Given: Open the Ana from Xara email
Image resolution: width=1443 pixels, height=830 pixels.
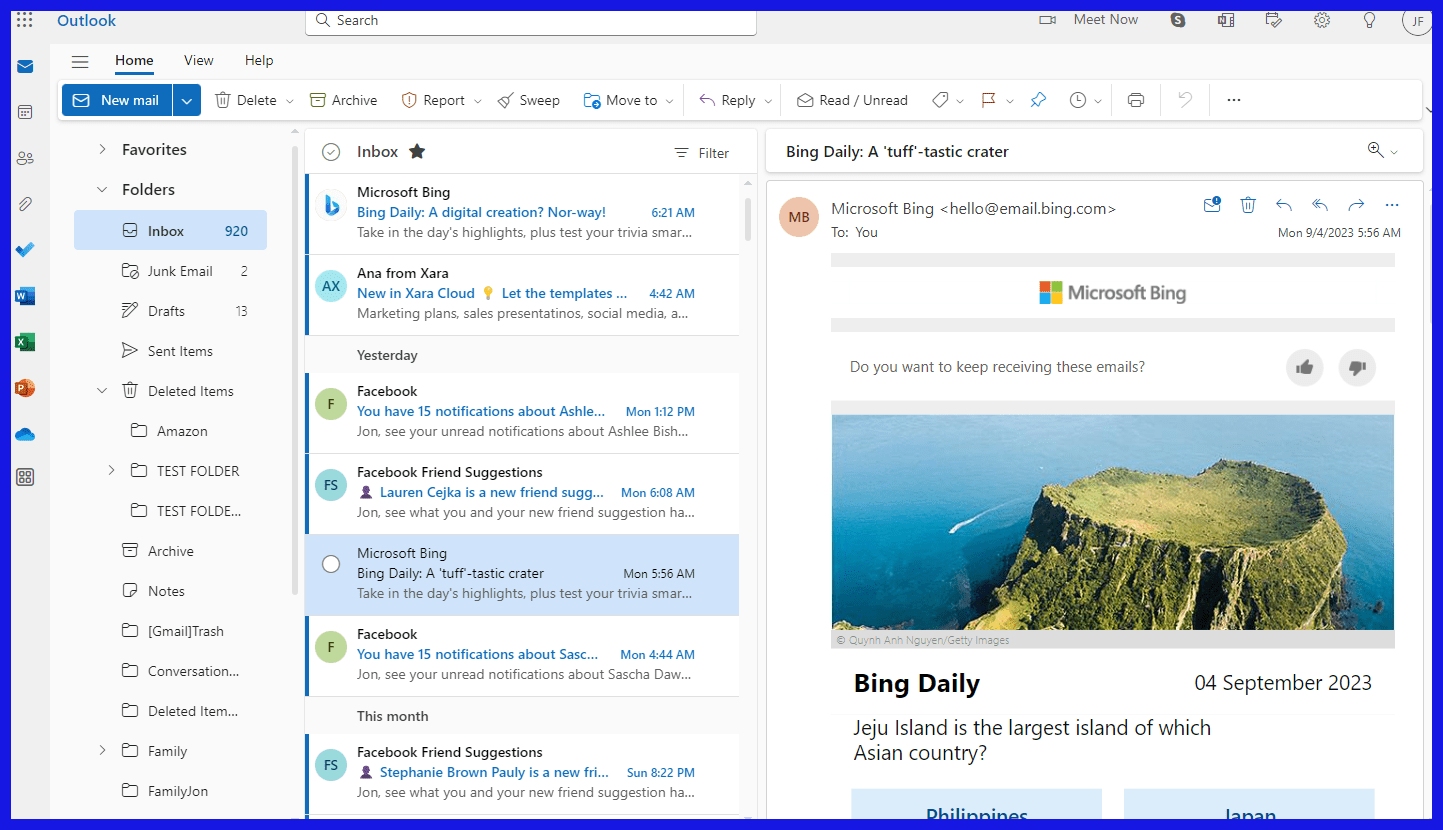Looking at the screenshot, I should (523, 294).
